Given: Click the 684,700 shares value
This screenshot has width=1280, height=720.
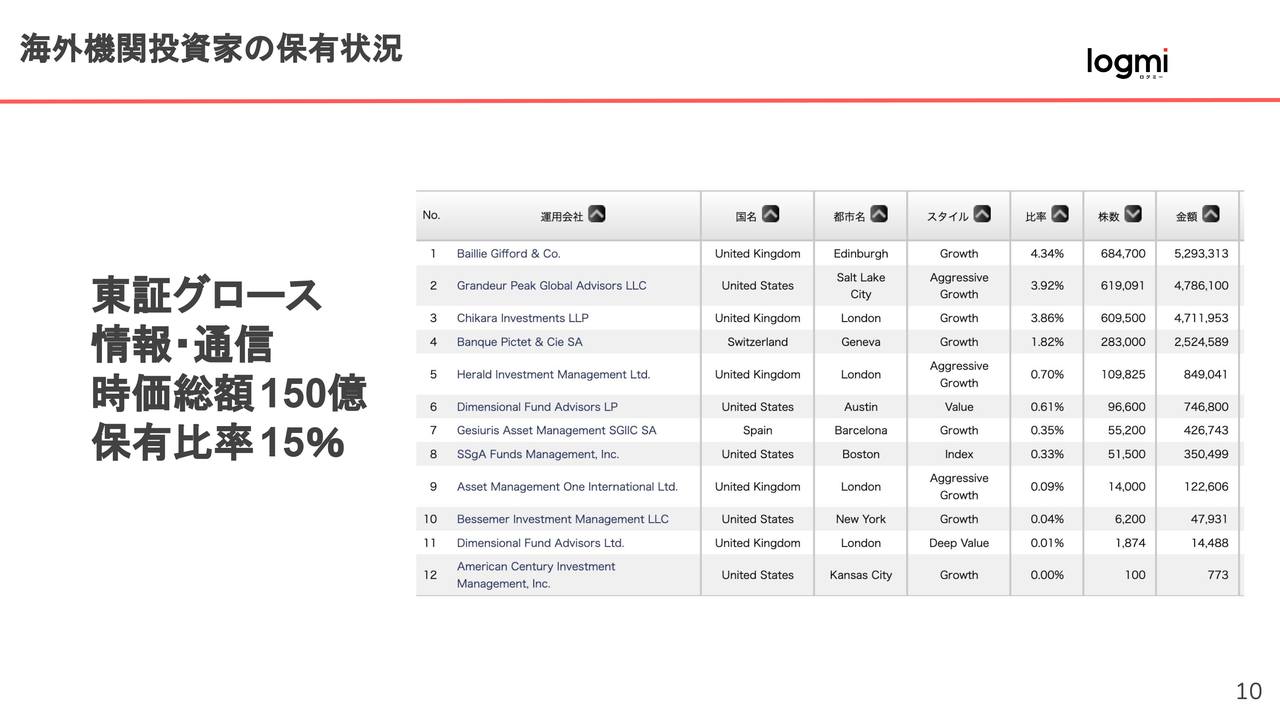Looking at the screenshot, I should (1123, 254).
